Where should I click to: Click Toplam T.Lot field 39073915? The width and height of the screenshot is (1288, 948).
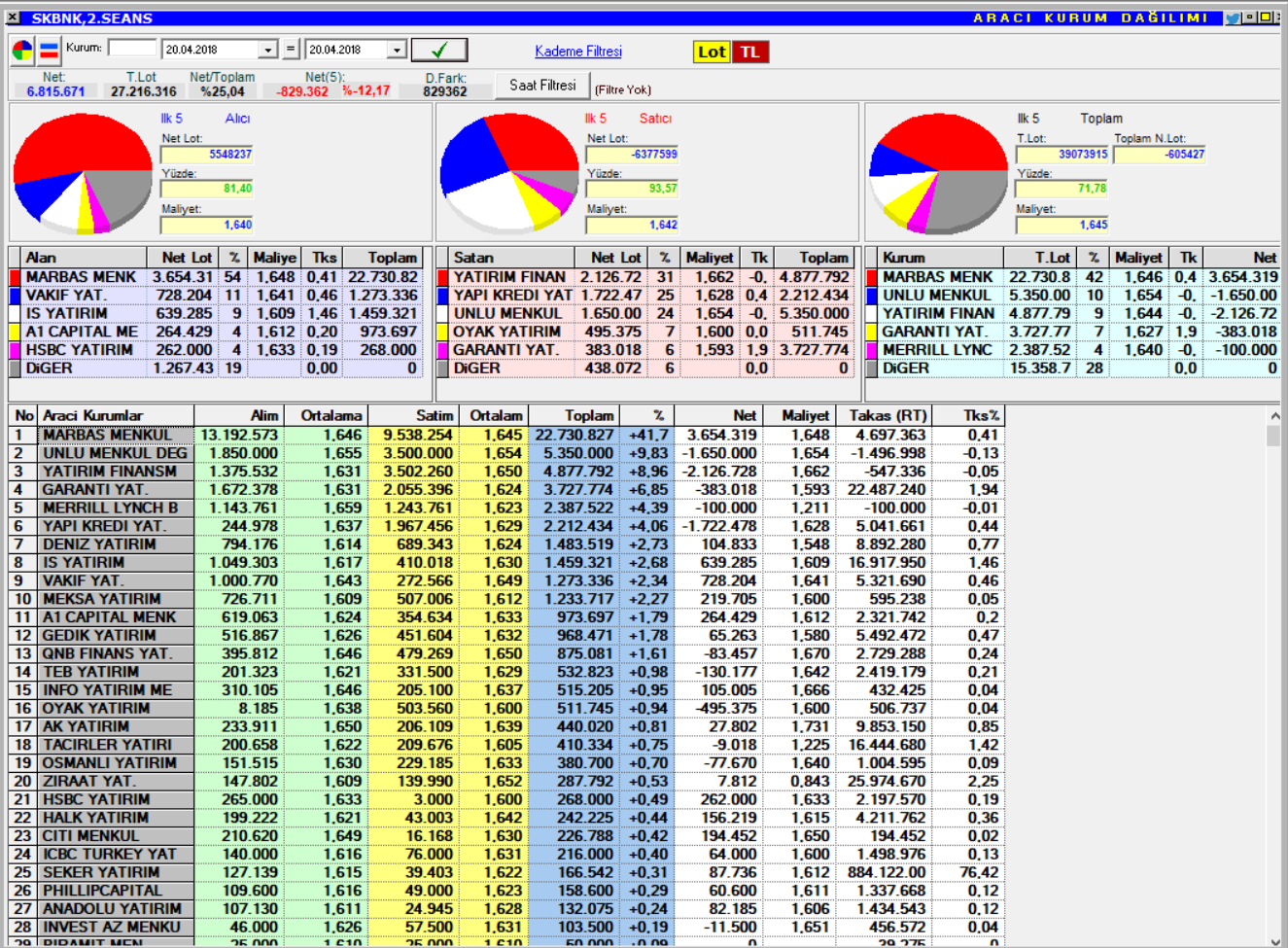(1062, 155)
